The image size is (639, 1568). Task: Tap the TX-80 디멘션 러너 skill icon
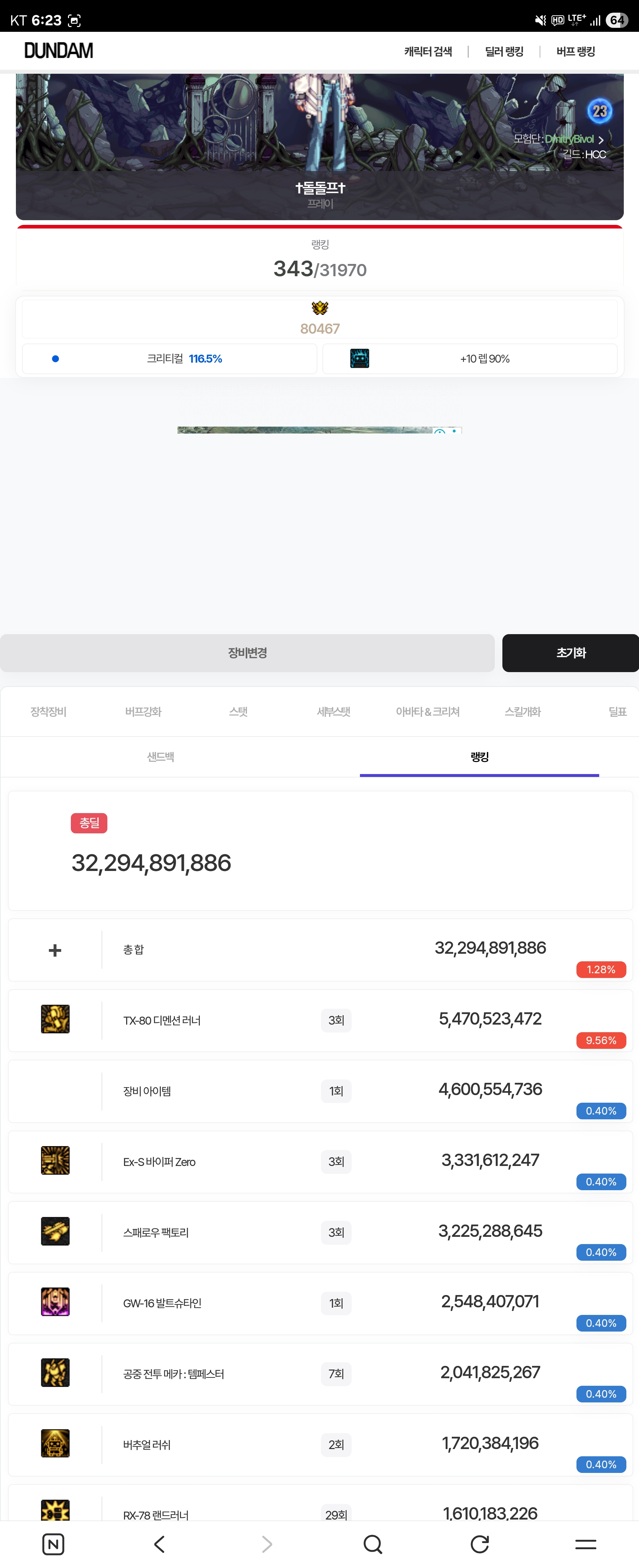point(55,1019)
